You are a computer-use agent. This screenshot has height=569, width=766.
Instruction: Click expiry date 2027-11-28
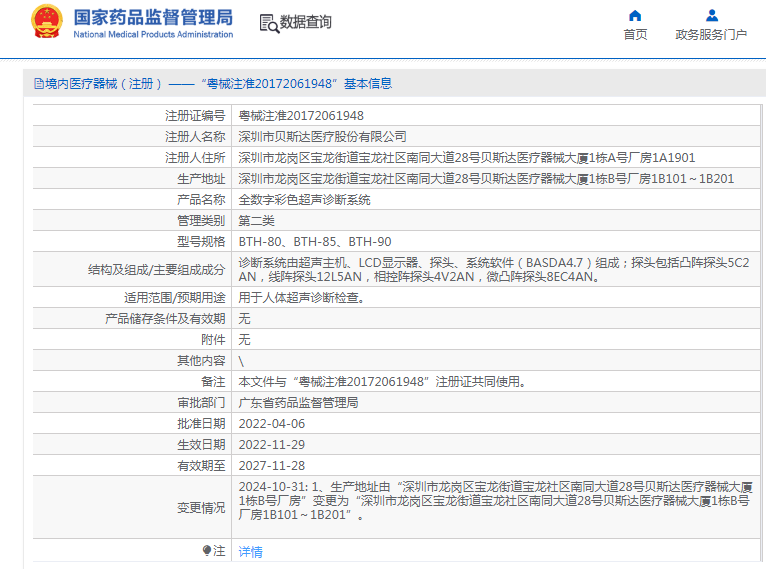pos(272,465)
